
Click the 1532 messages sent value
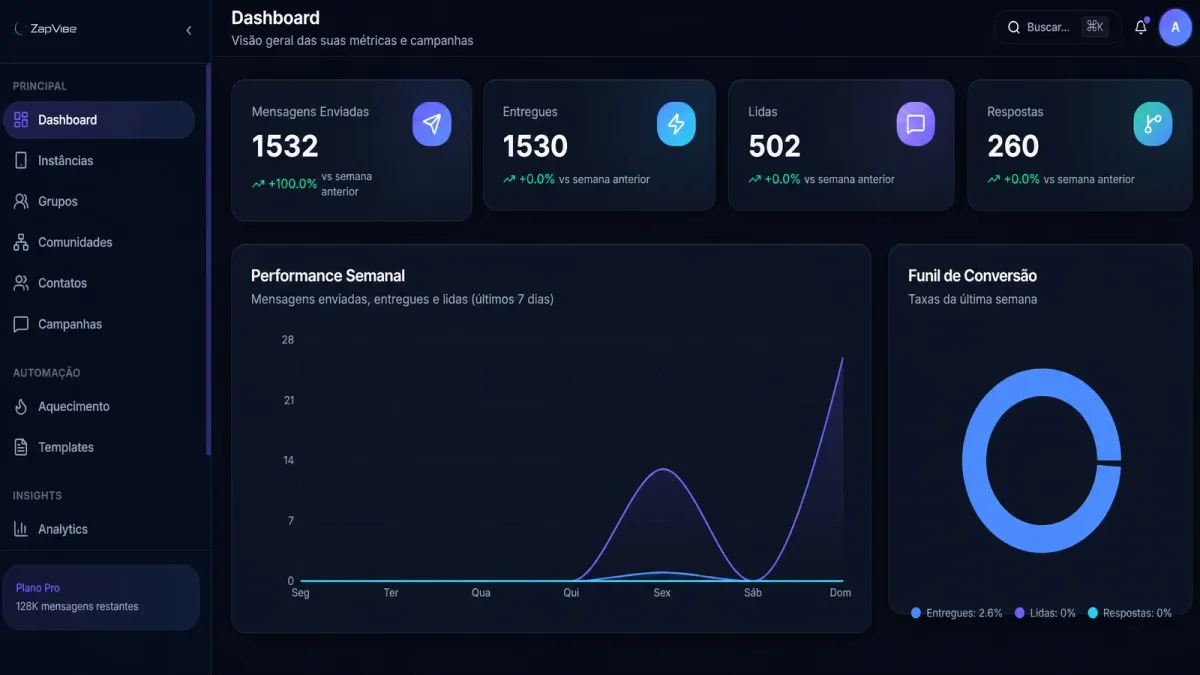[285, 147]
